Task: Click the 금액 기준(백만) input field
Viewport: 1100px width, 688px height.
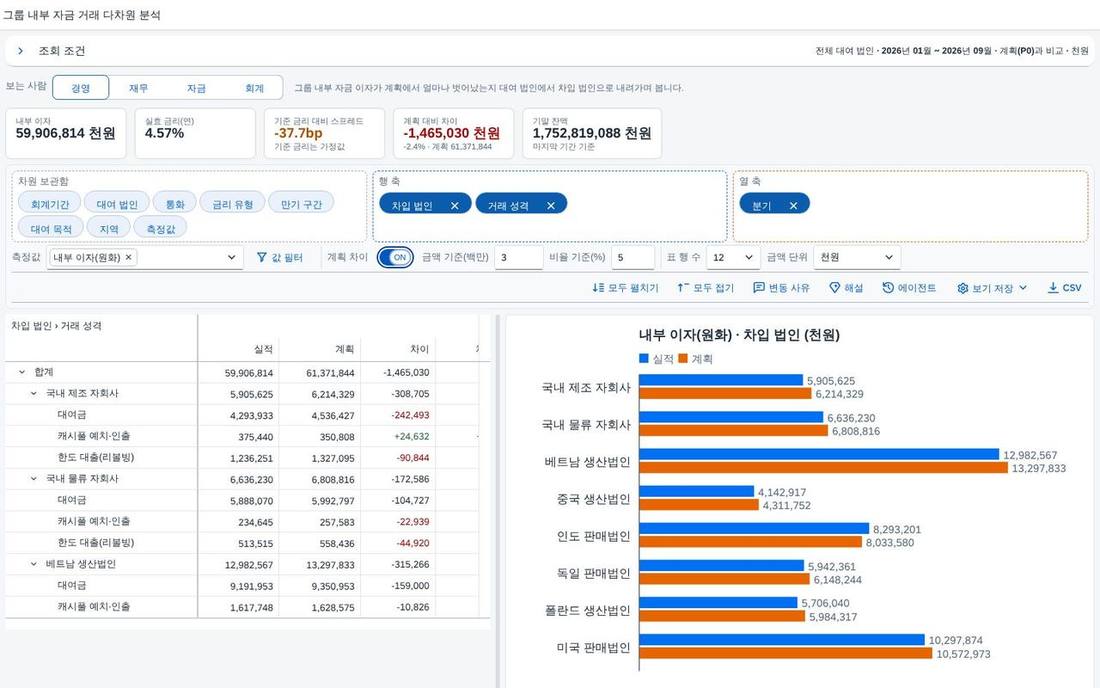Action: pyautogui.click(x=518, y=257)
